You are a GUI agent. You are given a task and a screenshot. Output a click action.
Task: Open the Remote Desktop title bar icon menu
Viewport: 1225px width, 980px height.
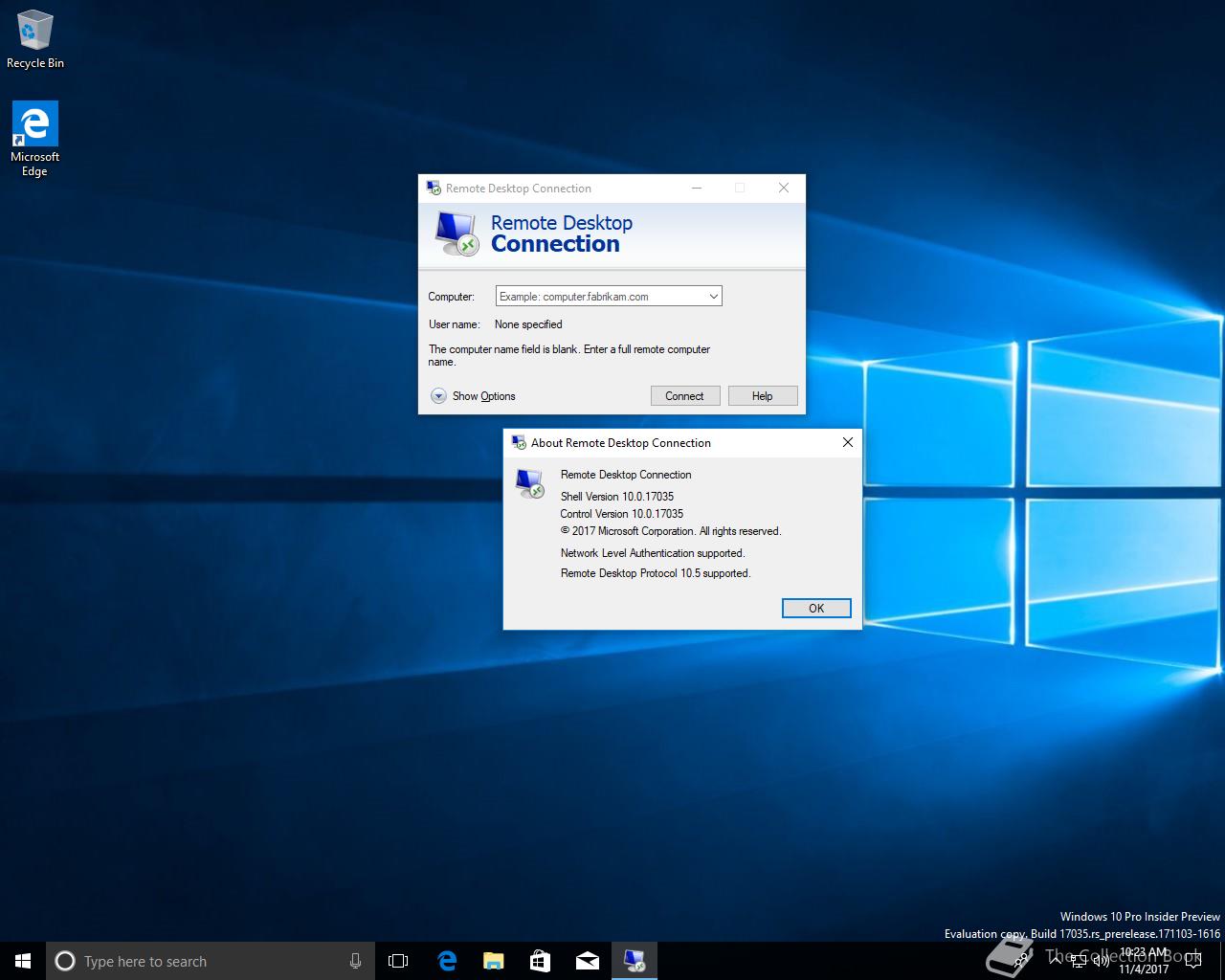click(x=434, y=189)
